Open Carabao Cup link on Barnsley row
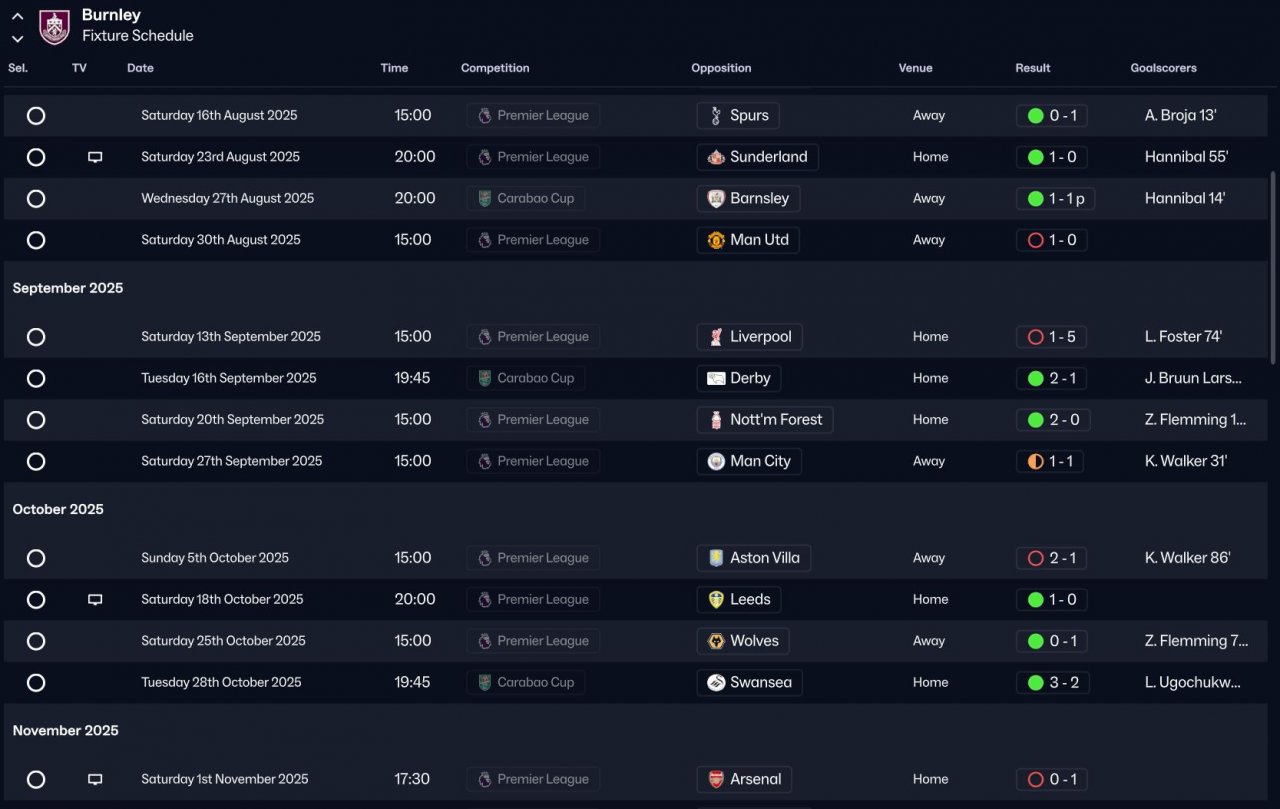The image size is (1280, 809). (526, 199)
